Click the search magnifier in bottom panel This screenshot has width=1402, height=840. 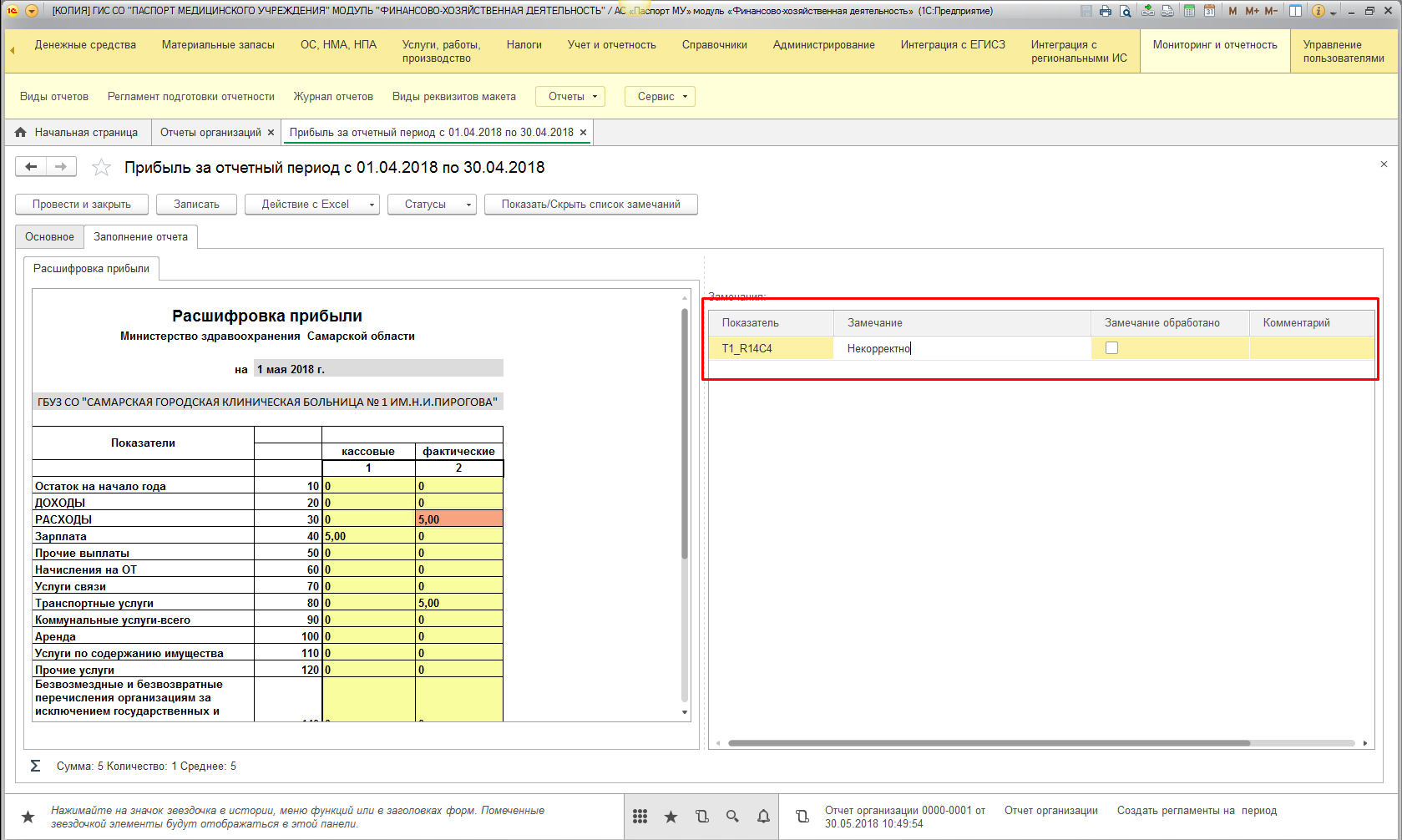pos(732,817)
